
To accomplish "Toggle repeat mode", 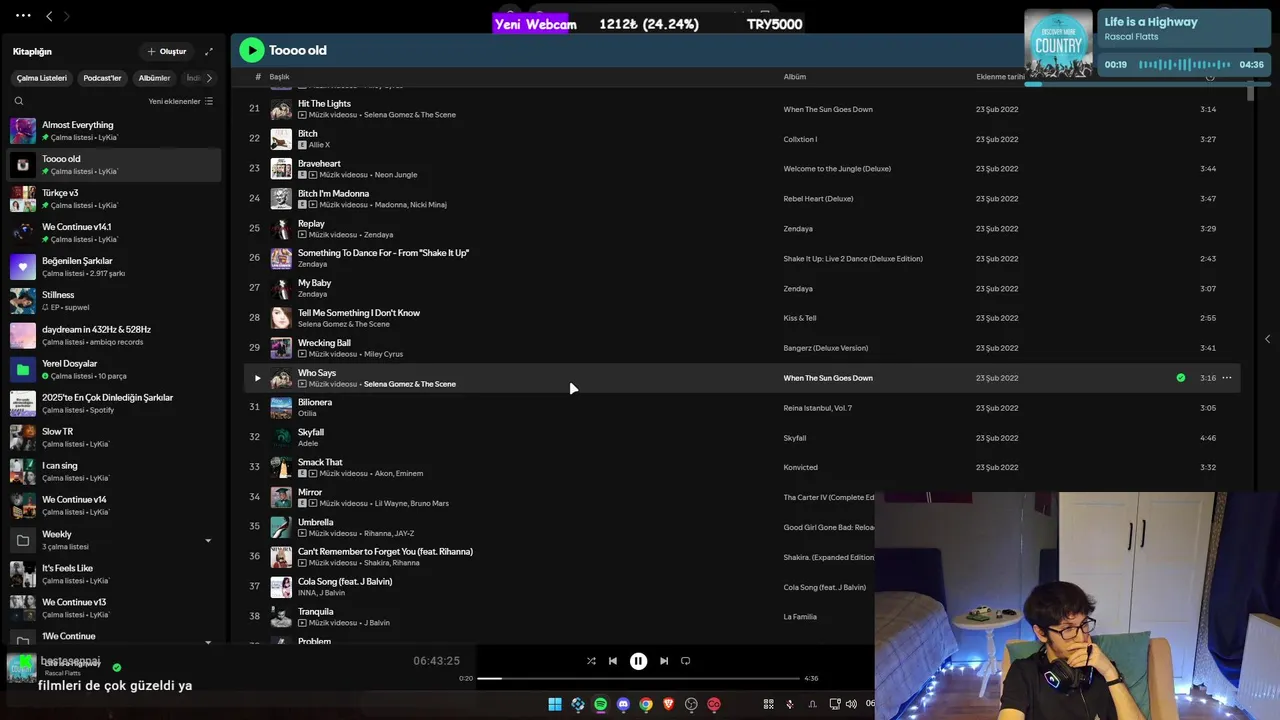I will [686, 661].
